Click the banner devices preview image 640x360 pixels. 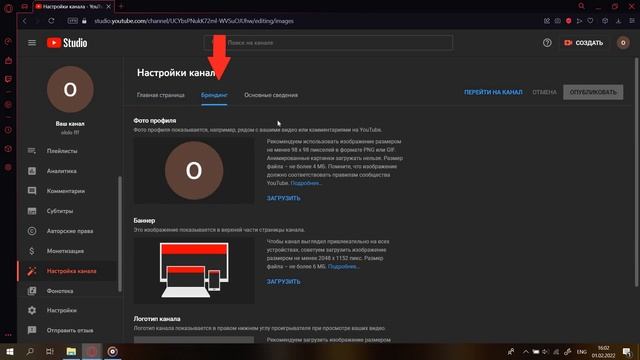(x=194, y=271)
